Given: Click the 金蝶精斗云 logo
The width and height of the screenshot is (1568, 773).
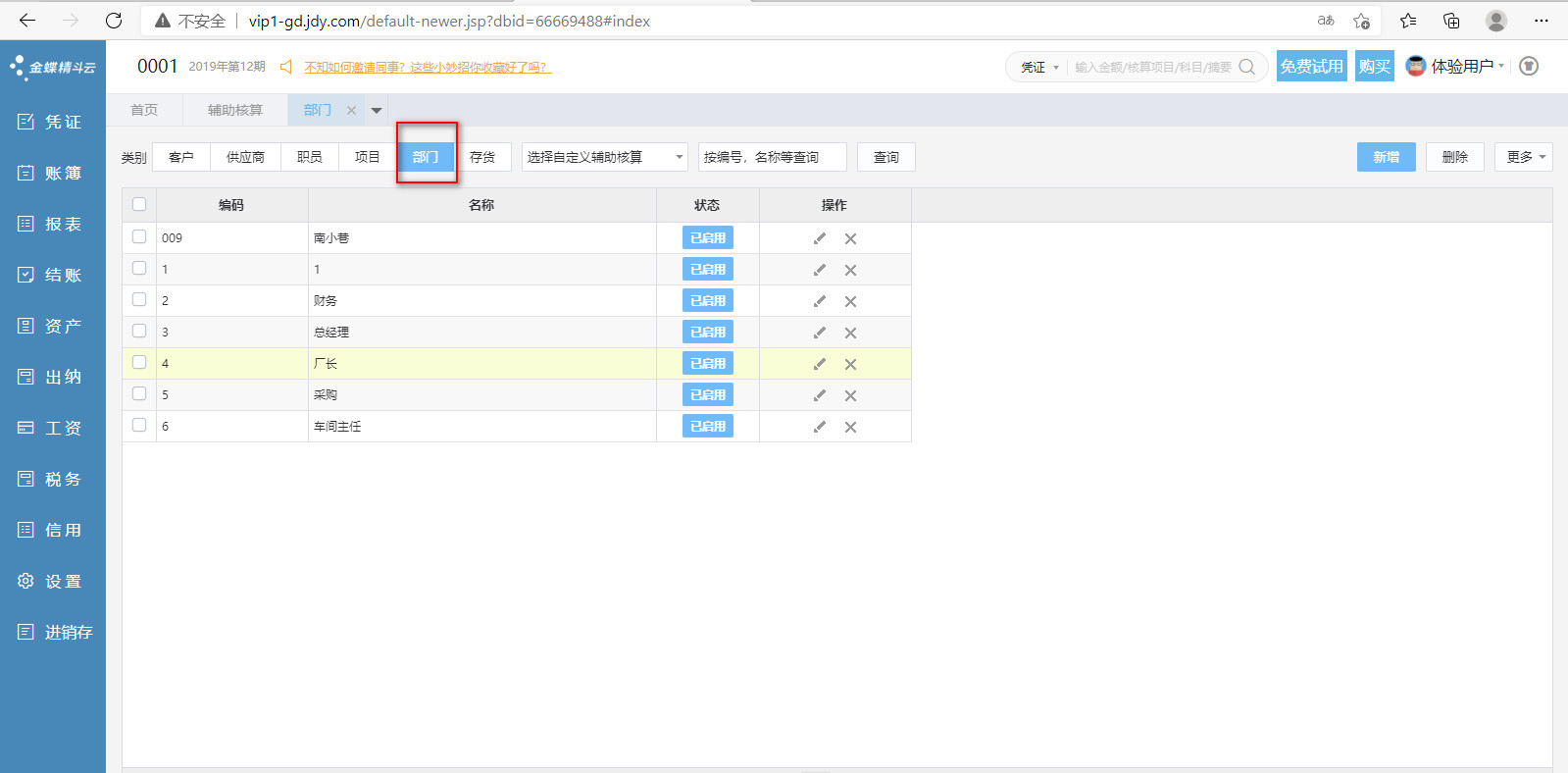Looking at the screenshot, I should tap(53, 67).
